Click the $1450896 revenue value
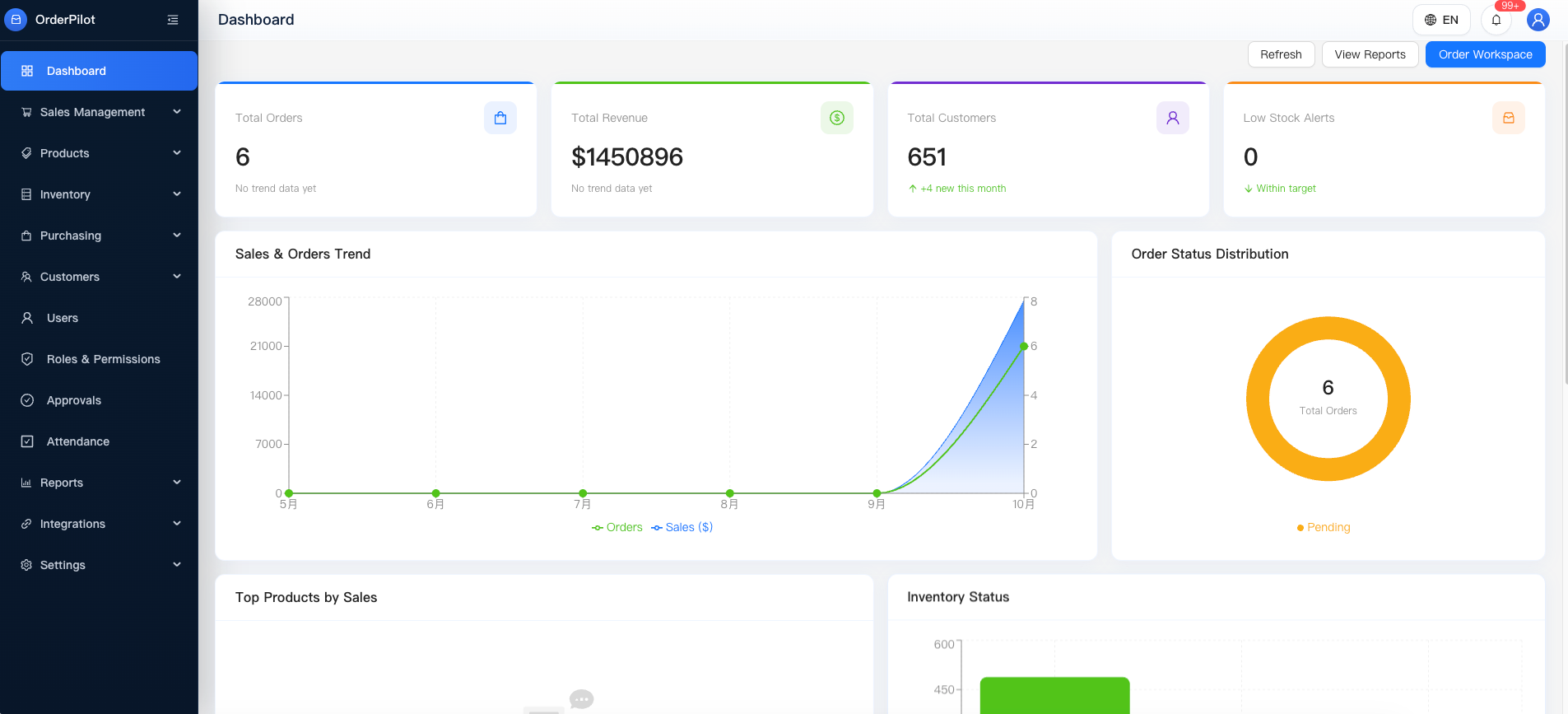1568x714 pixels. [x=627, y=156]
